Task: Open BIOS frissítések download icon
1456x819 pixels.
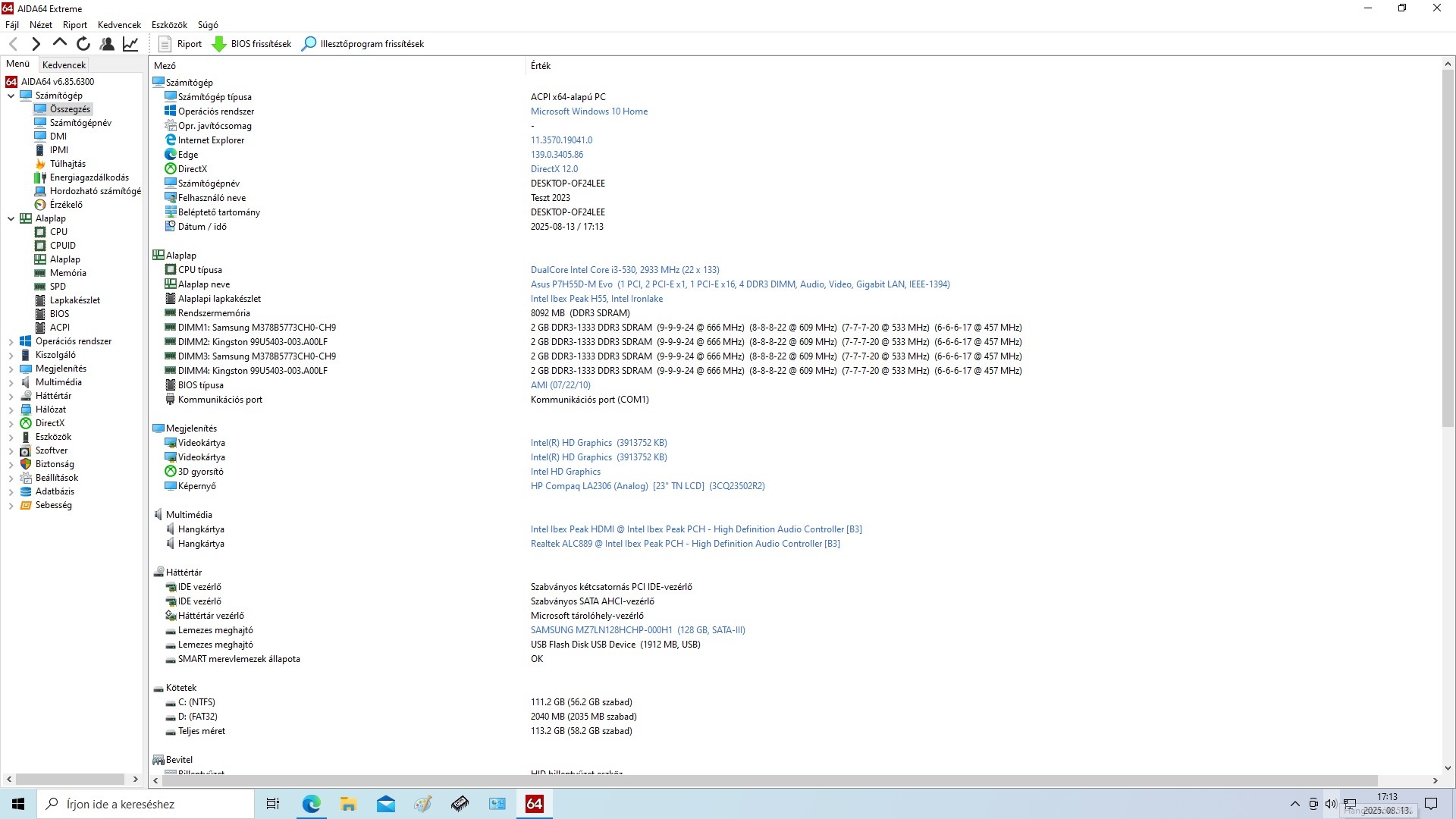Action: pyautogui.click(x=219, y=44)
